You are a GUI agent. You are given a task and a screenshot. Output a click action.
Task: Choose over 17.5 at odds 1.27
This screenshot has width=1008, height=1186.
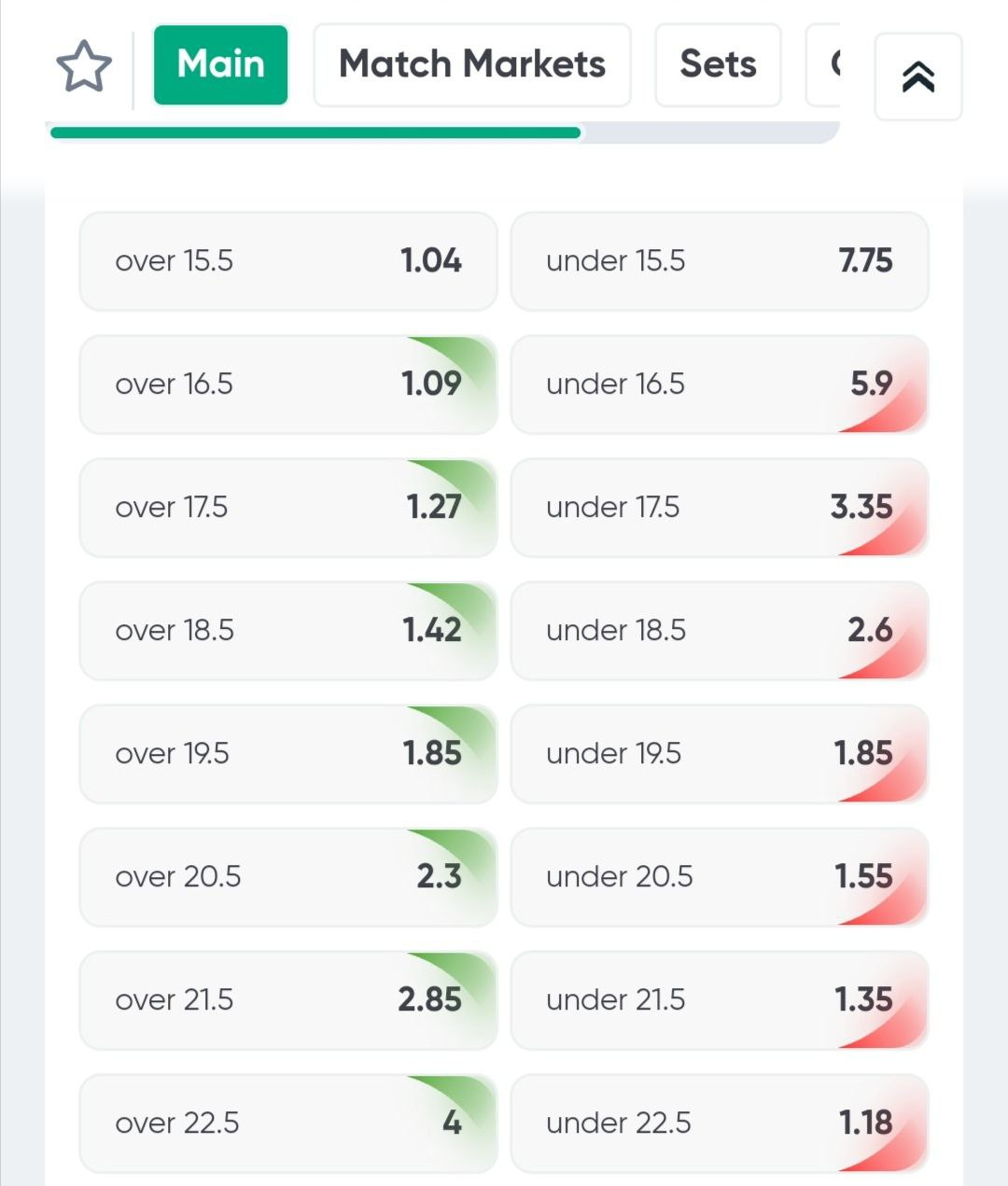(288, 508)
